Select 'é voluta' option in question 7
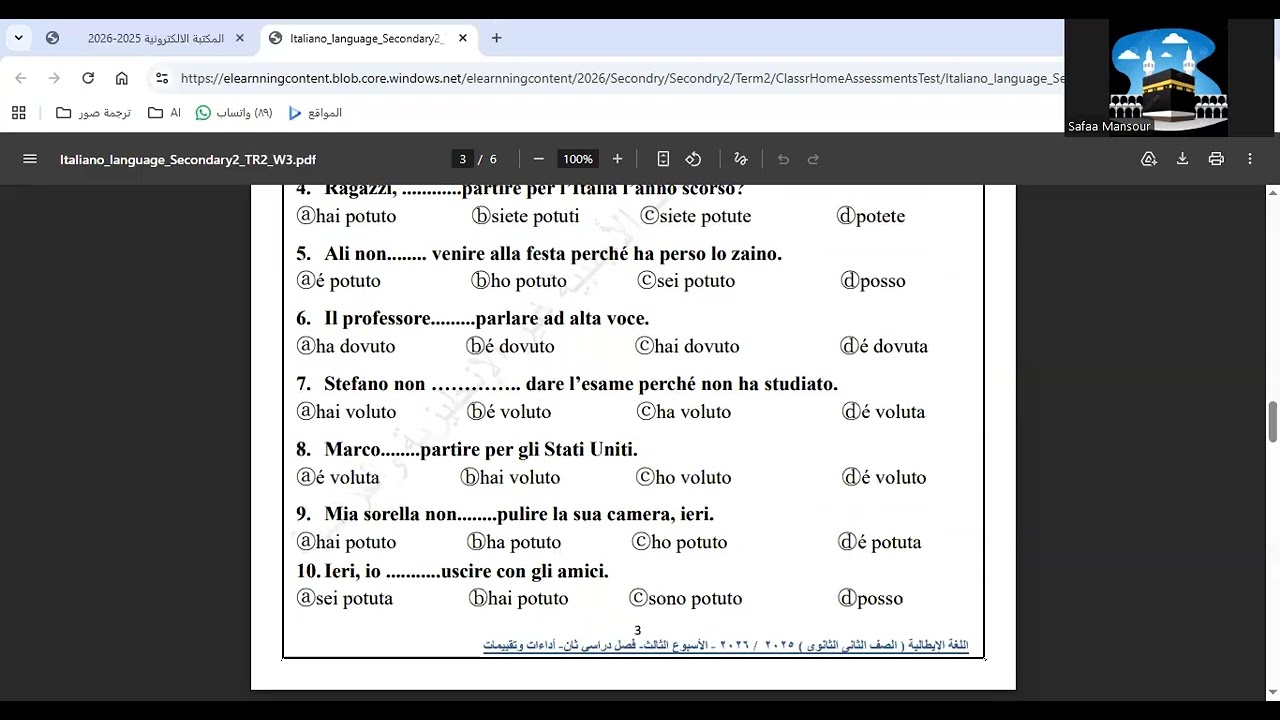 click(884, 412)
